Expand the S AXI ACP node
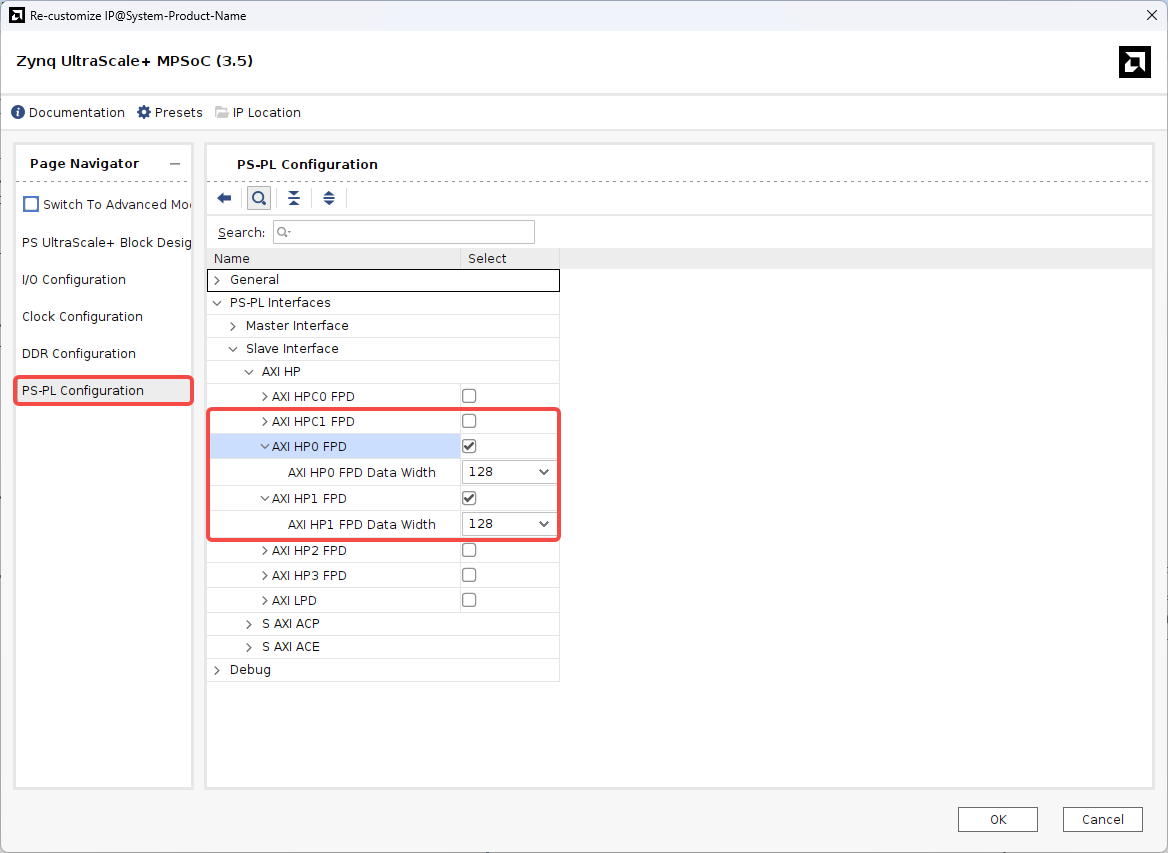Image resolution: width=1168 pixels, height=853 pixels. click(250, 624)
